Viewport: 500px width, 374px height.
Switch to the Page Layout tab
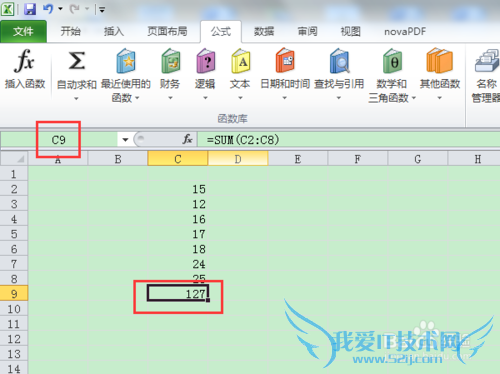pyautogui.click(x=167, y=31)
